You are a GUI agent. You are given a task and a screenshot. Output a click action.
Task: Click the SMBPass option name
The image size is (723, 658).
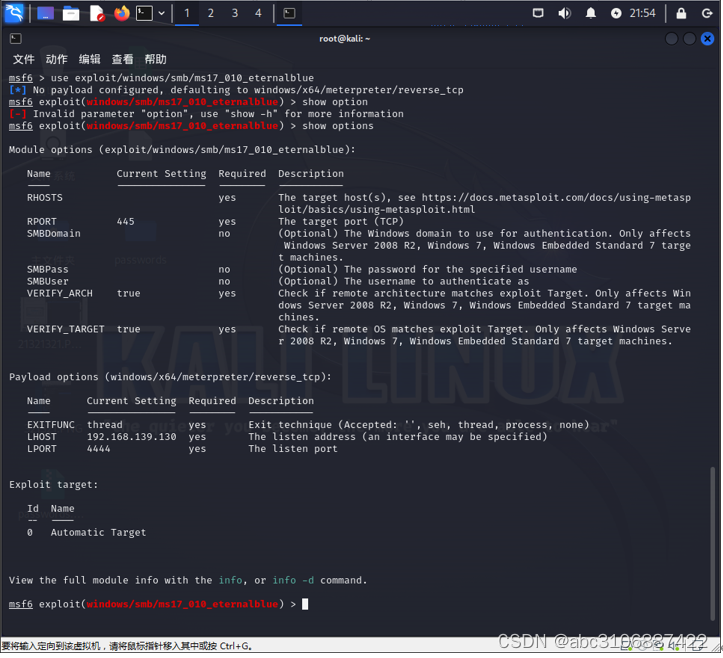[47, 270]
